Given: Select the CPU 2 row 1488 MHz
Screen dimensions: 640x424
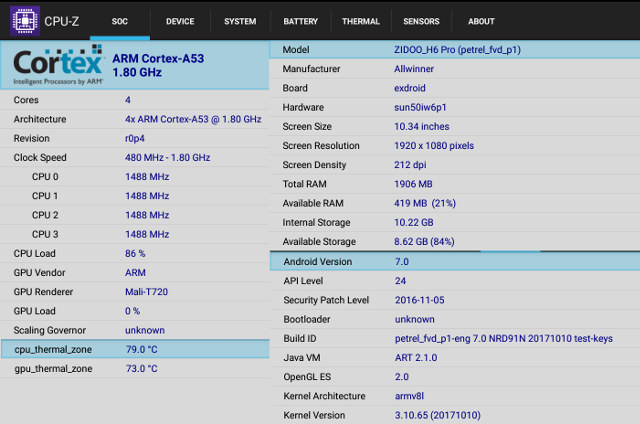Looking at the screenshot, I should [135, 215].
